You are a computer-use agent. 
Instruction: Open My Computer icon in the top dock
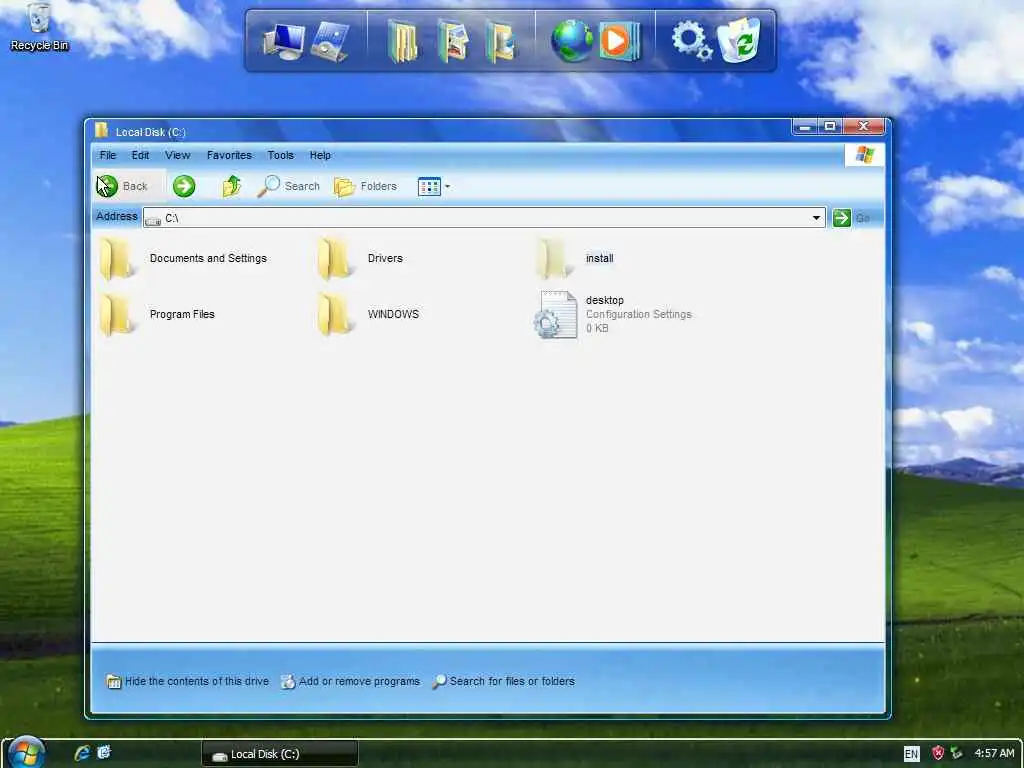[283, 41]
